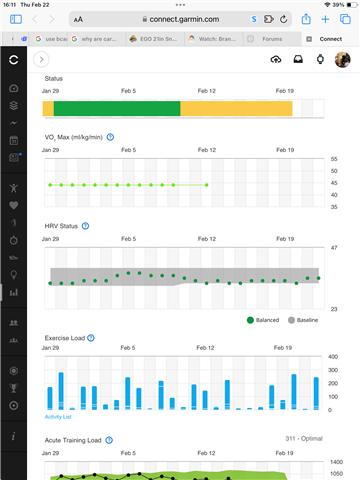Open HRV Status help question icon
Screen dimensions: 360x480
pos(85,226)
